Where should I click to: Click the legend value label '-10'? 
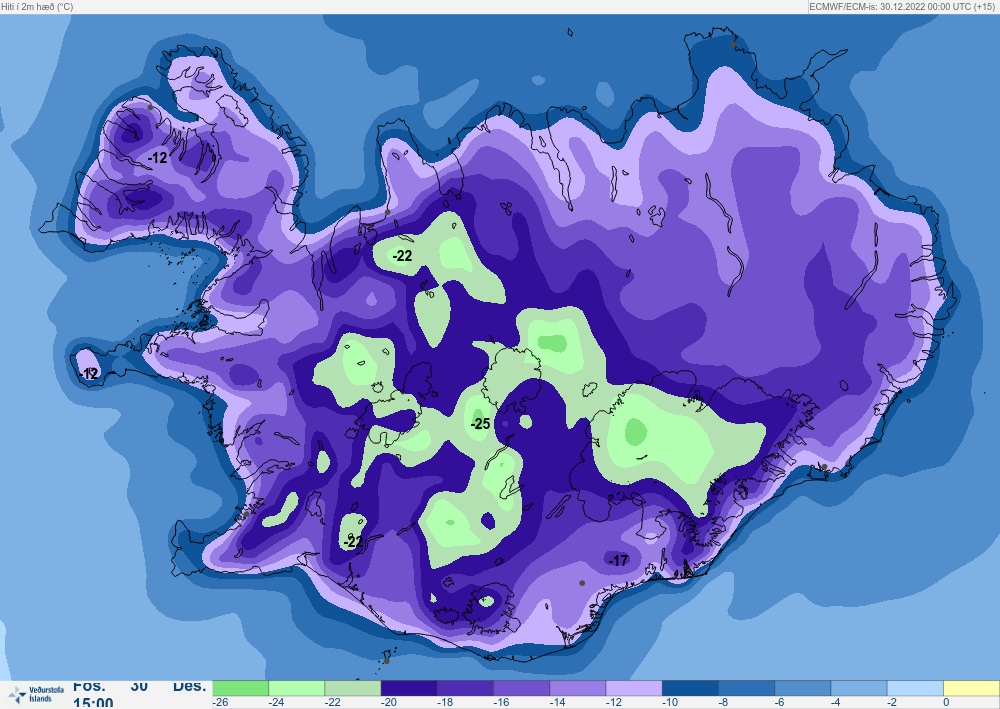(669, 702)
